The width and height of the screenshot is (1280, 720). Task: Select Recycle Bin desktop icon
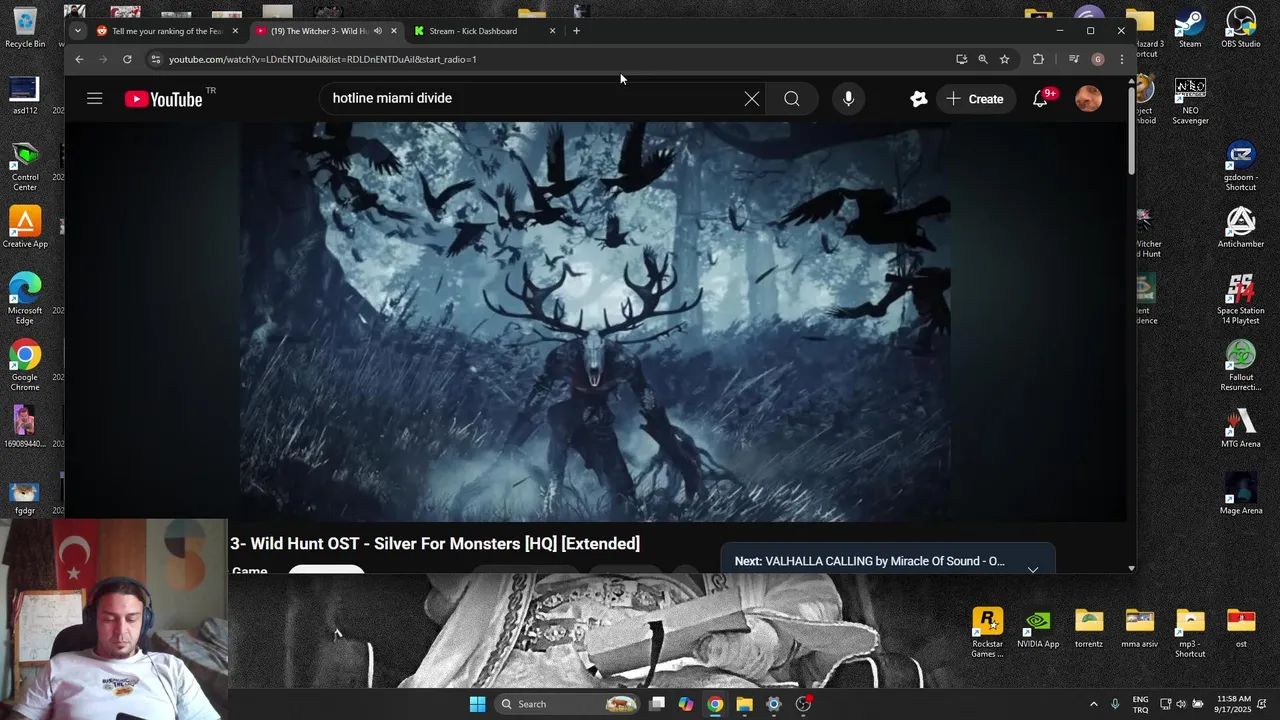[25, 28]
